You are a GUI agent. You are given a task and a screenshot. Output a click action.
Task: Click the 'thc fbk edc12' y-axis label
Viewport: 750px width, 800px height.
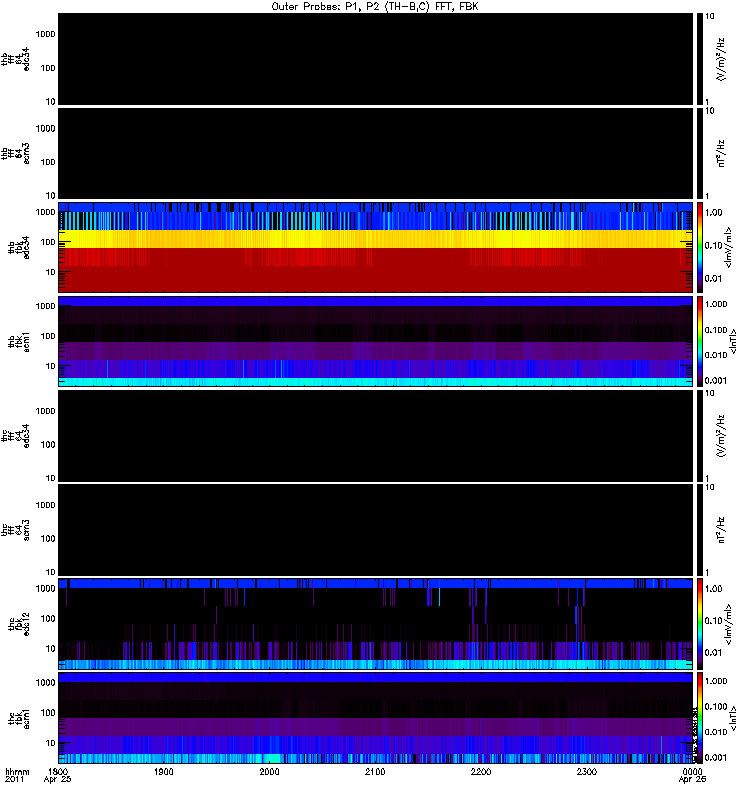(x=19, y=623)
